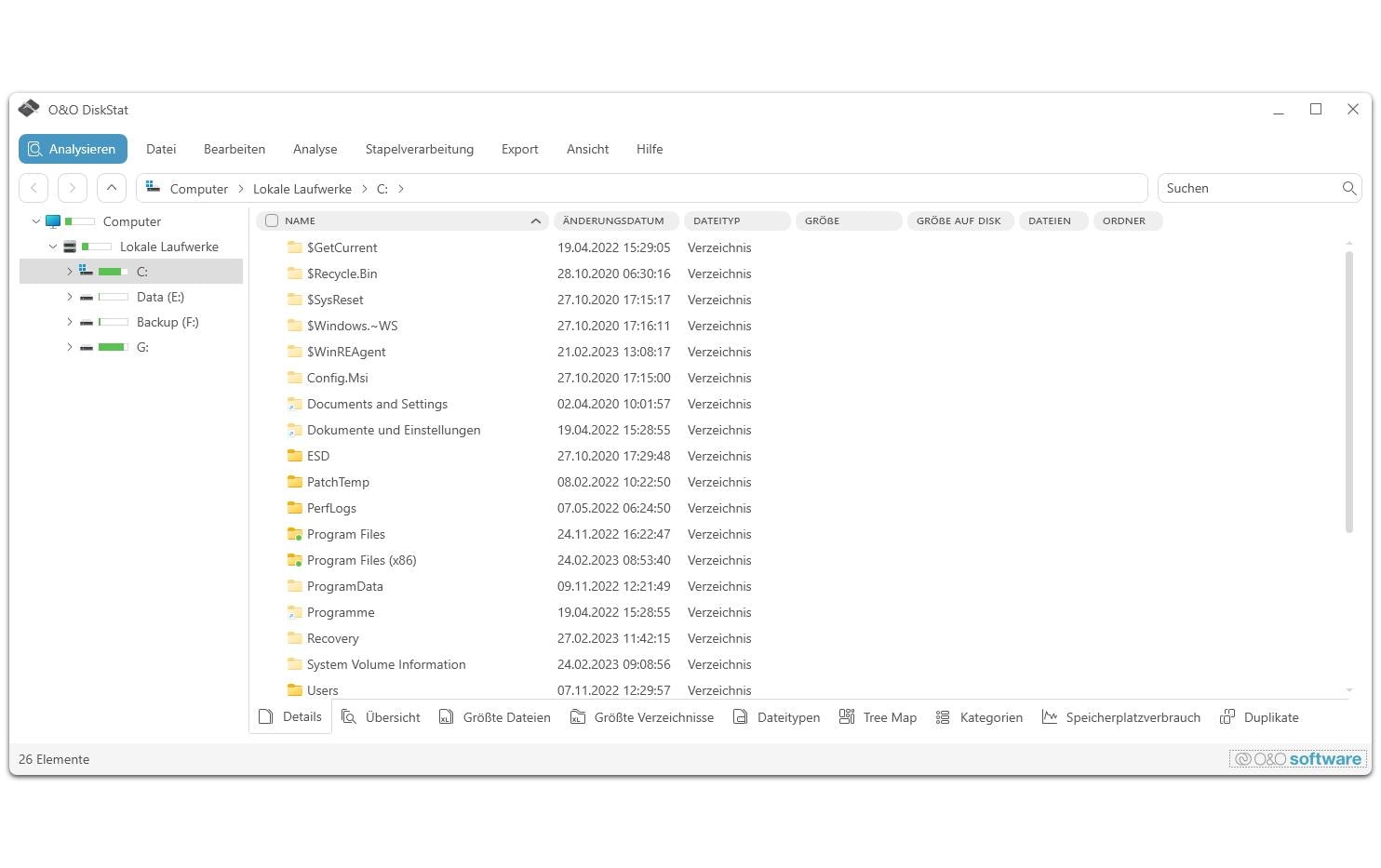The height and width of the screenshot is (868, 1381).
Task: Sort by the Größe column header
Action: (849, 220)
